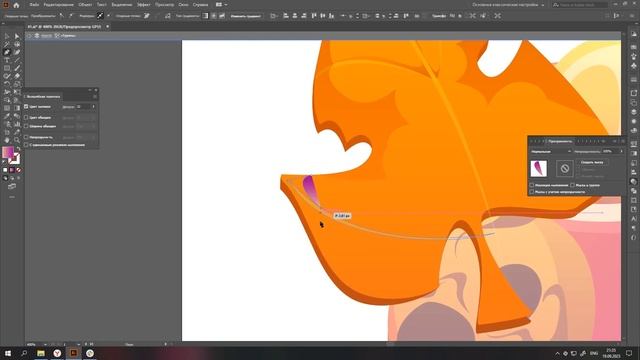640x360 pixels.
Task: Click the fill gradient swatch in toolbox
Action: (8, 152)
